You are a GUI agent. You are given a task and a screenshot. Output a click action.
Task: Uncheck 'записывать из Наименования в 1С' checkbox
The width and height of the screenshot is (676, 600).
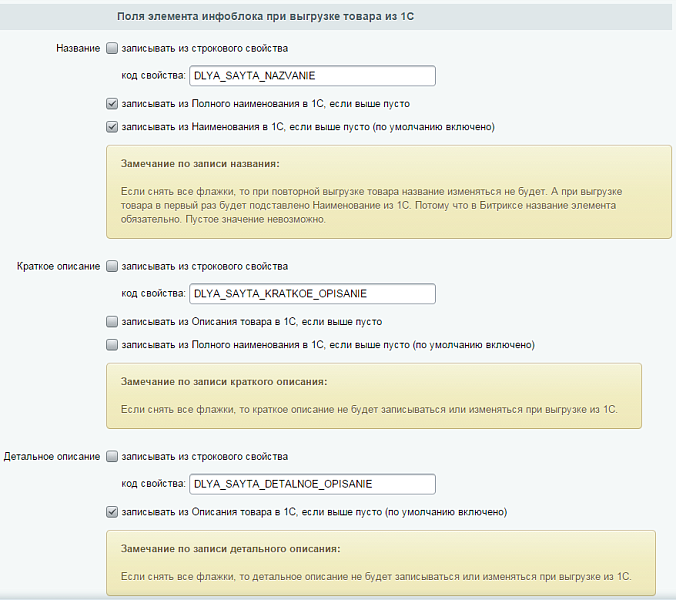pos(111,127)
